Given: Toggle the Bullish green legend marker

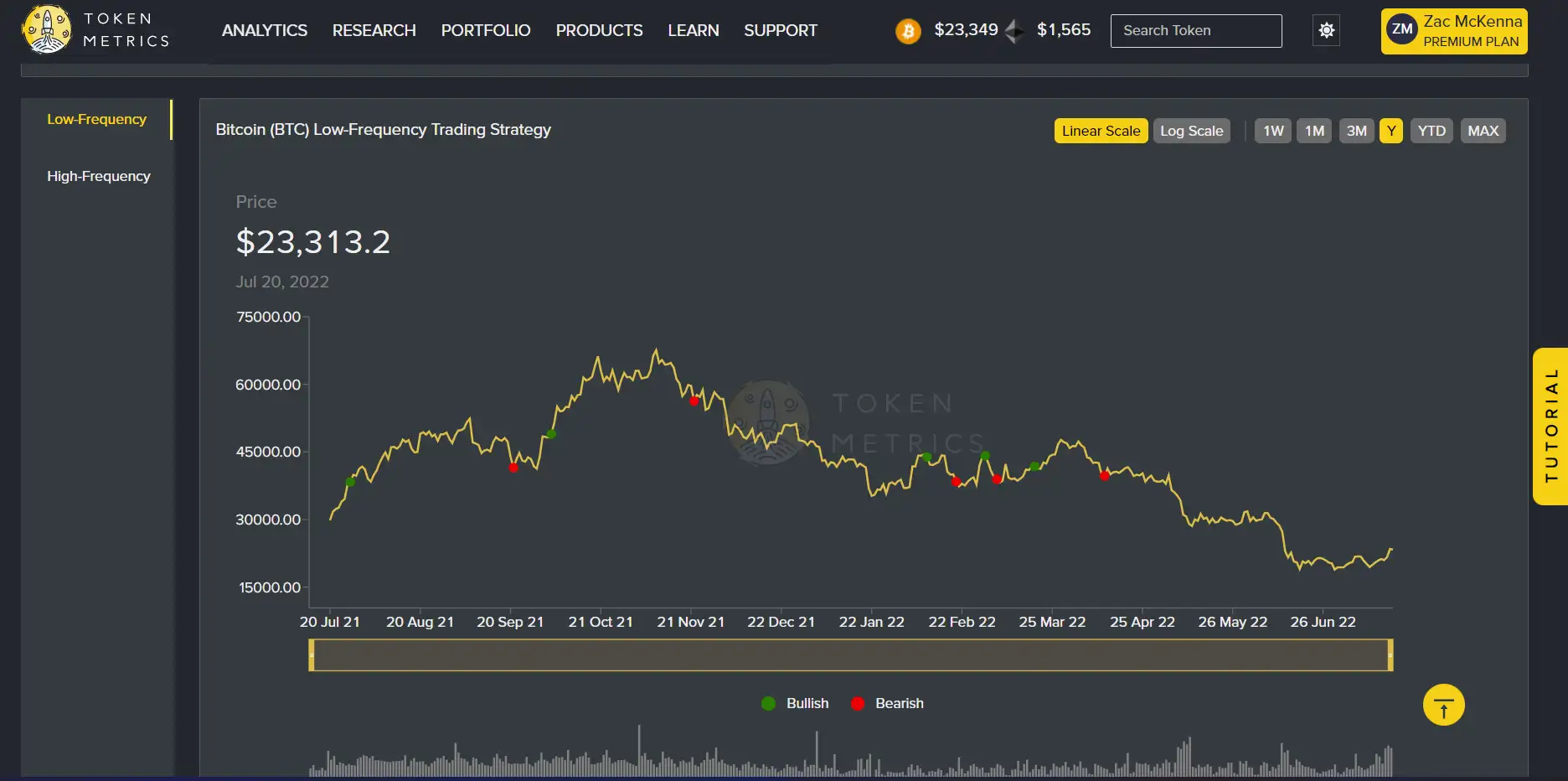Looking at the screenshot, I should point(768,703).
